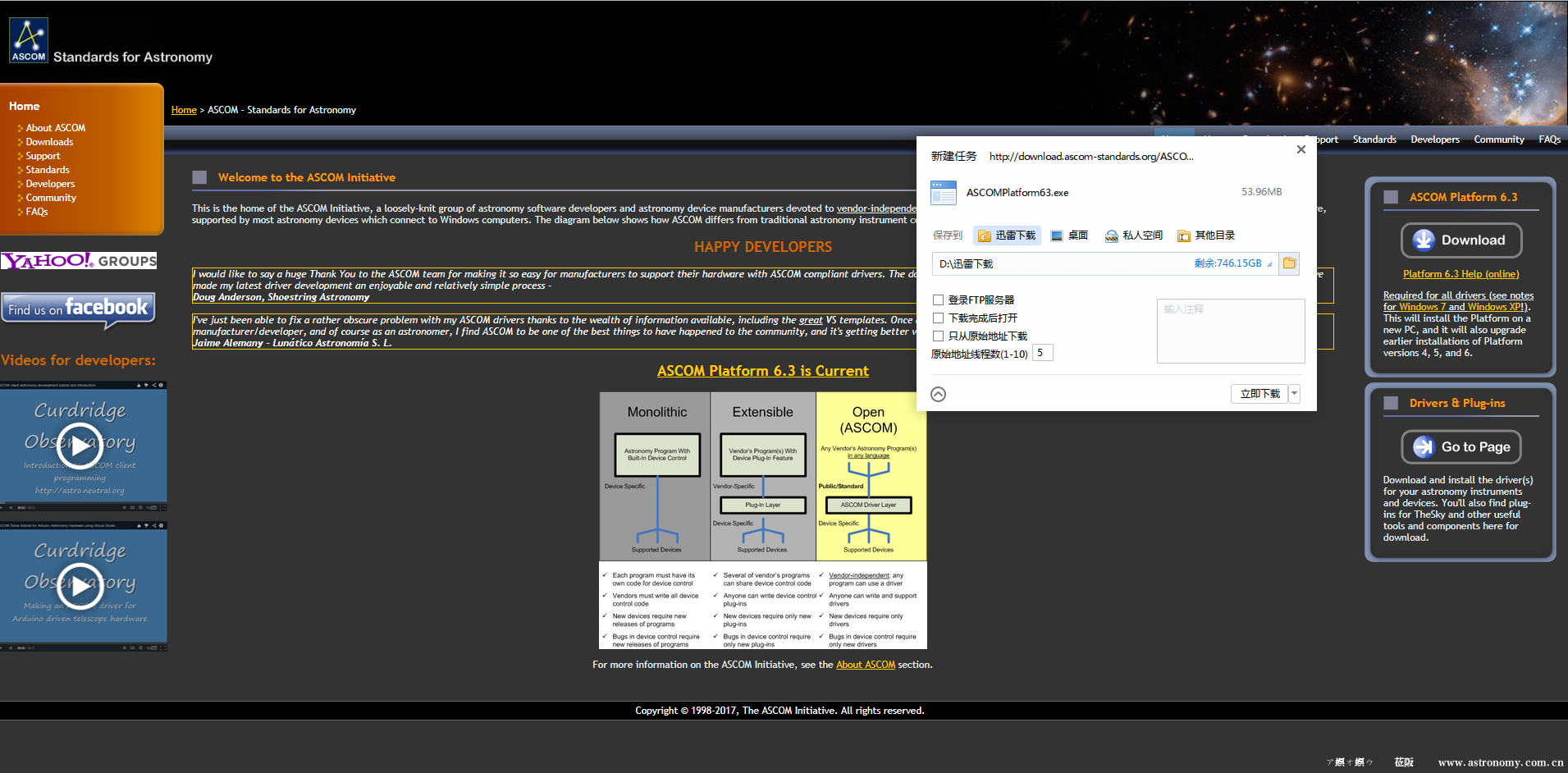Open the ASCOM Platform 6.3 is Current link
Viewport: 1568px width, 773px height.
[x=763, y=371]
